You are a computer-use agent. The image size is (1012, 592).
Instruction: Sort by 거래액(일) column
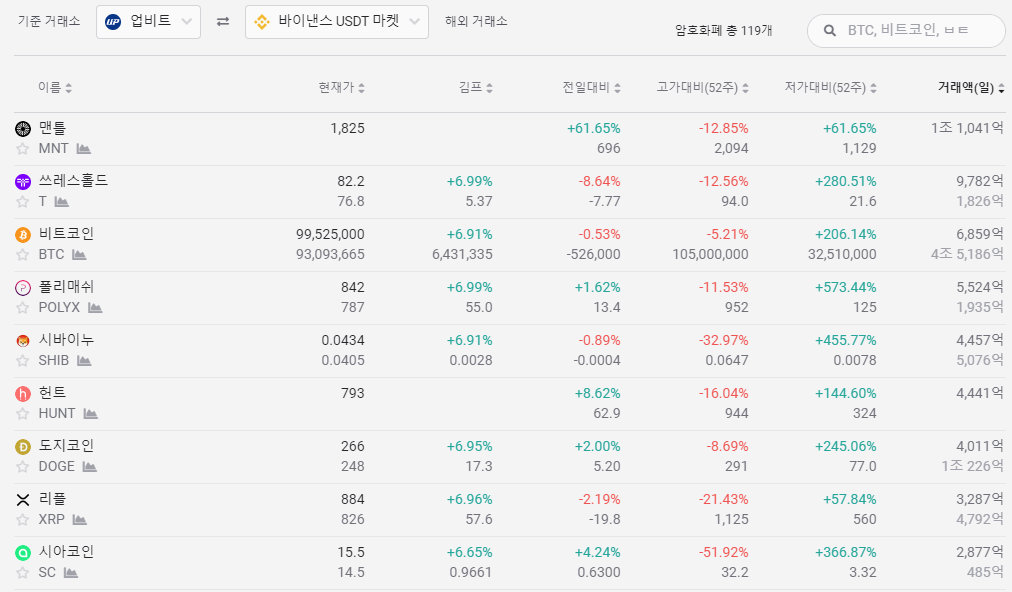click(971, 88)
